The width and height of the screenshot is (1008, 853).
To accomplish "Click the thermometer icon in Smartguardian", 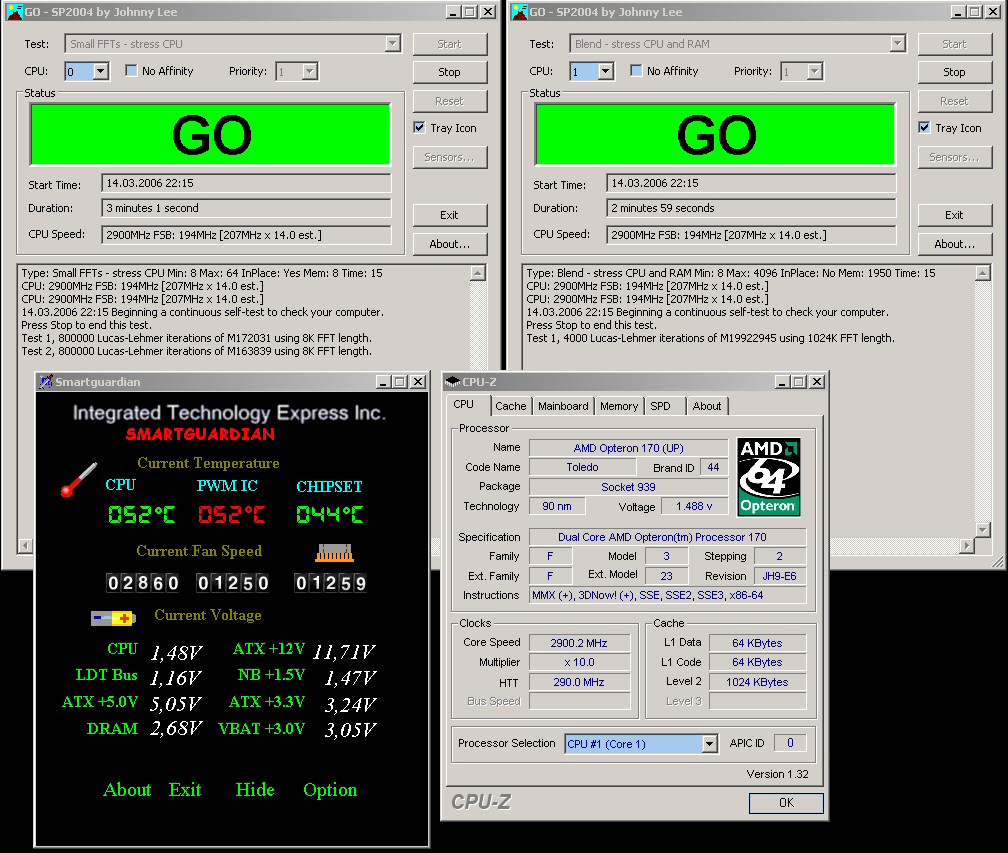I will pos(78,480).
